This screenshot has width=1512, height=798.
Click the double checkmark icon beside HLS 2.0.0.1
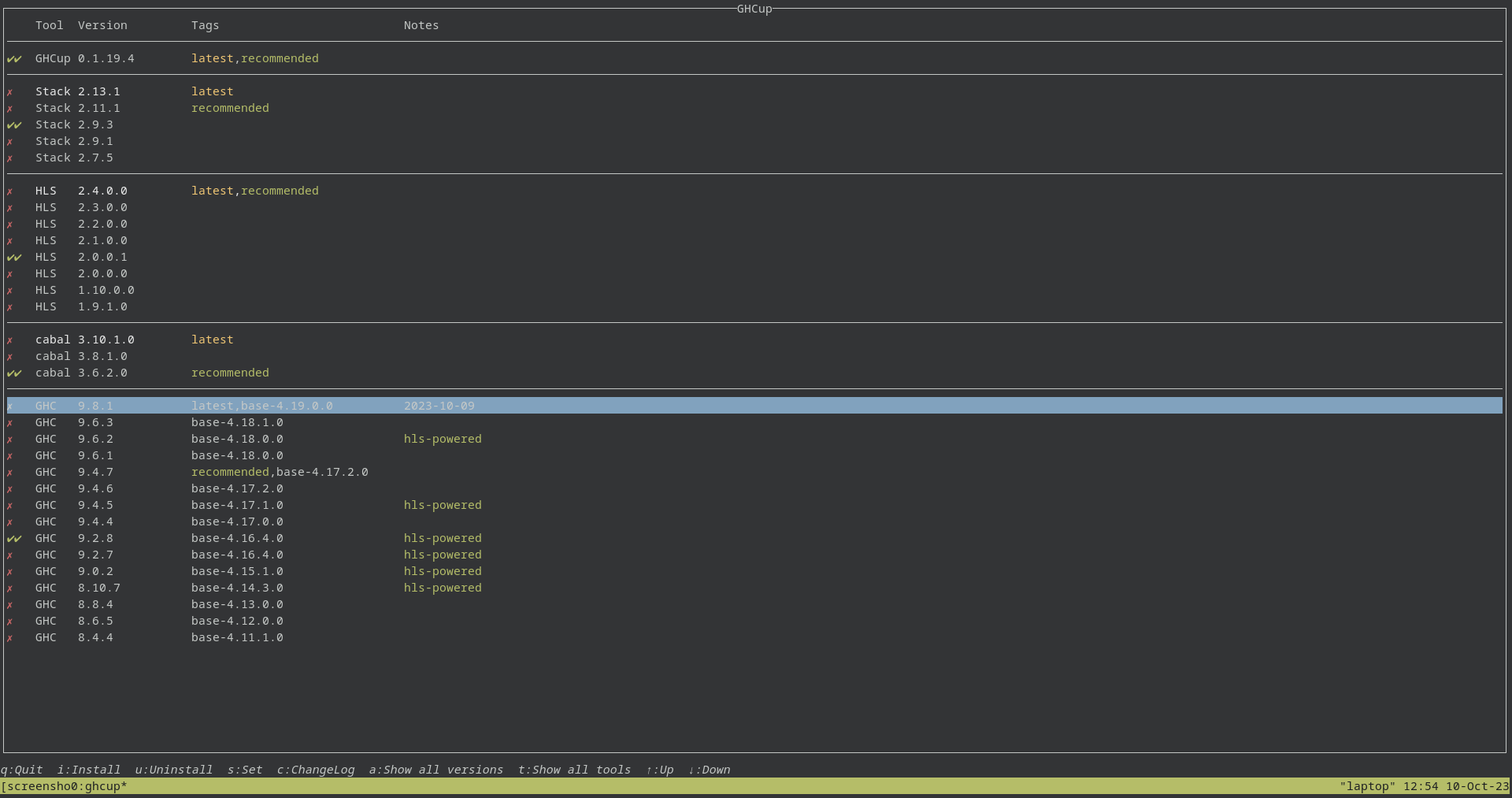pyautogui.click(x=14, y=258)
